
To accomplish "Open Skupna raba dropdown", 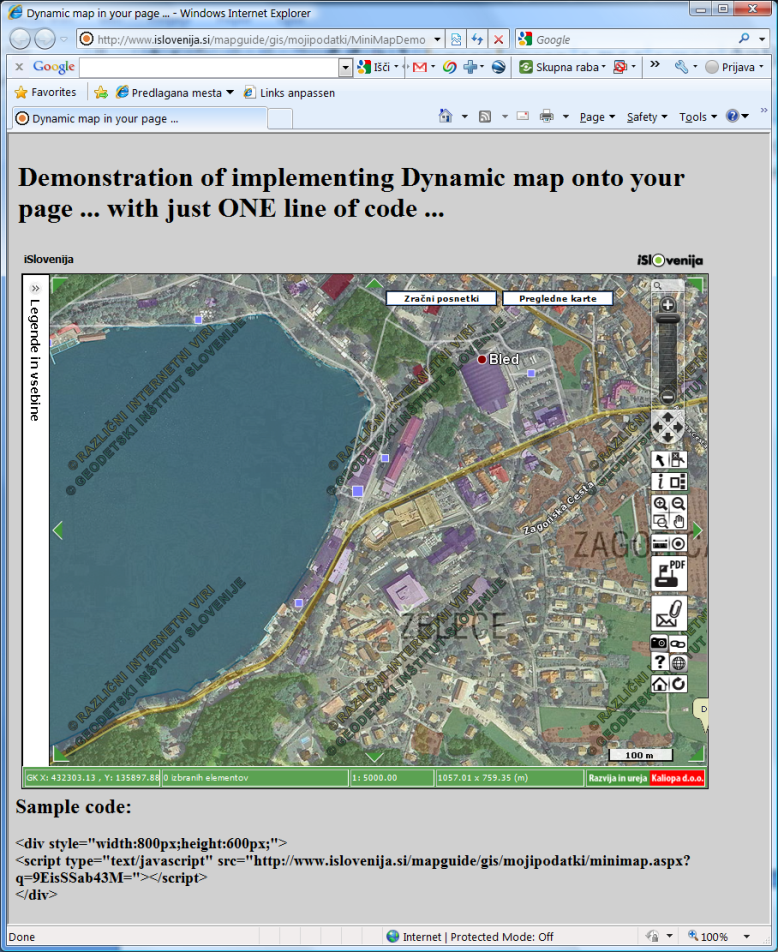I will tap(563, 67).
